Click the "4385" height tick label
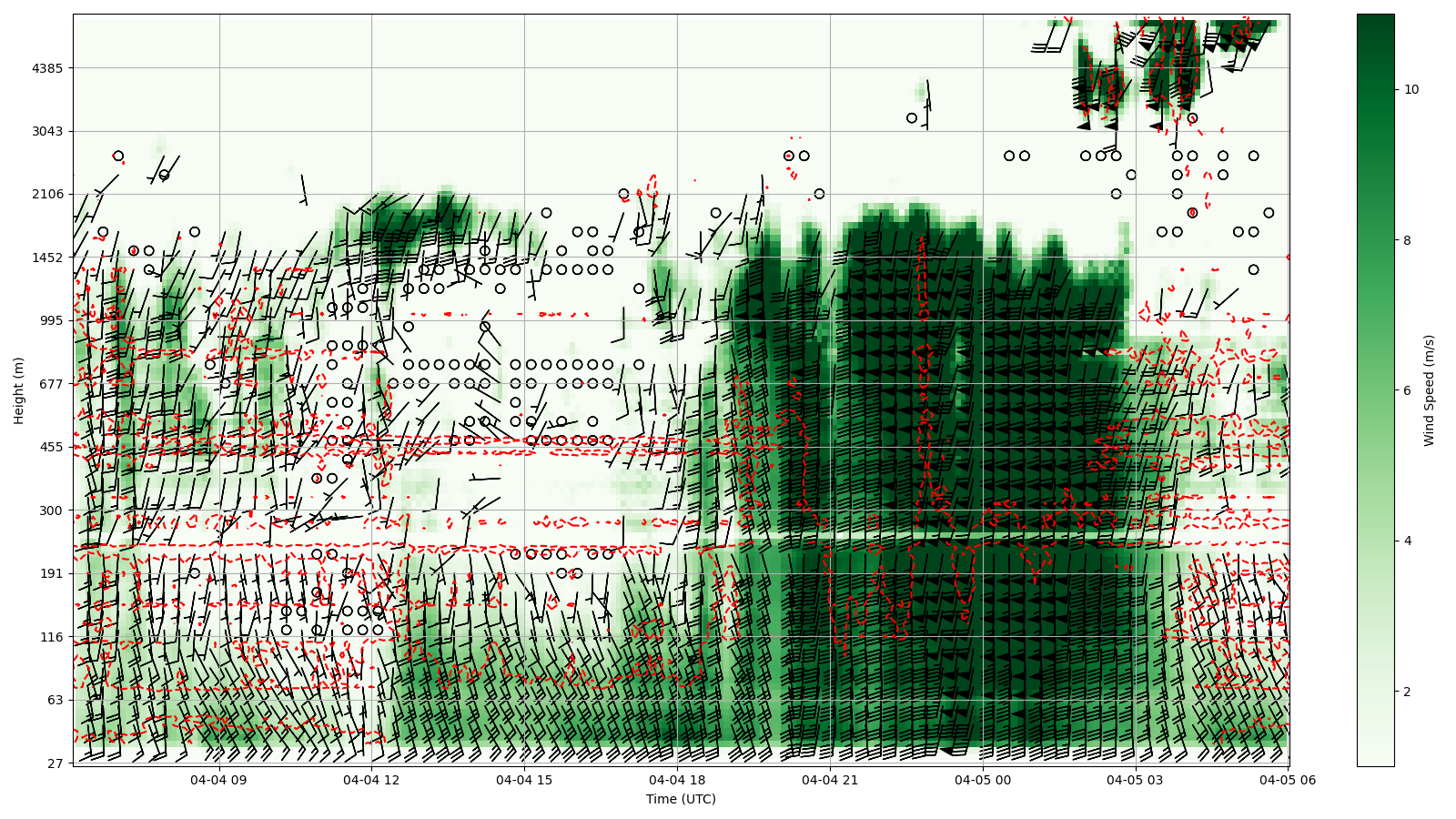The image size is (1456, 819). (48, 68)
